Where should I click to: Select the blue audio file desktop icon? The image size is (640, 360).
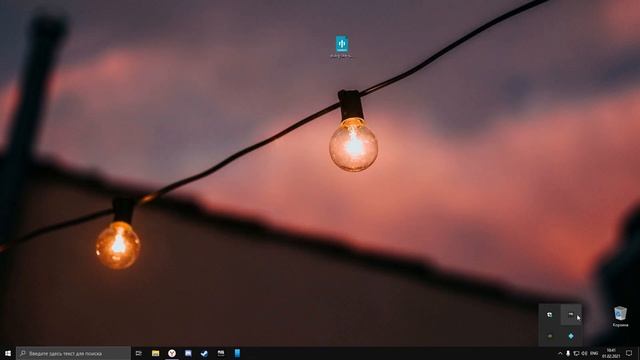tap(342, 47)
